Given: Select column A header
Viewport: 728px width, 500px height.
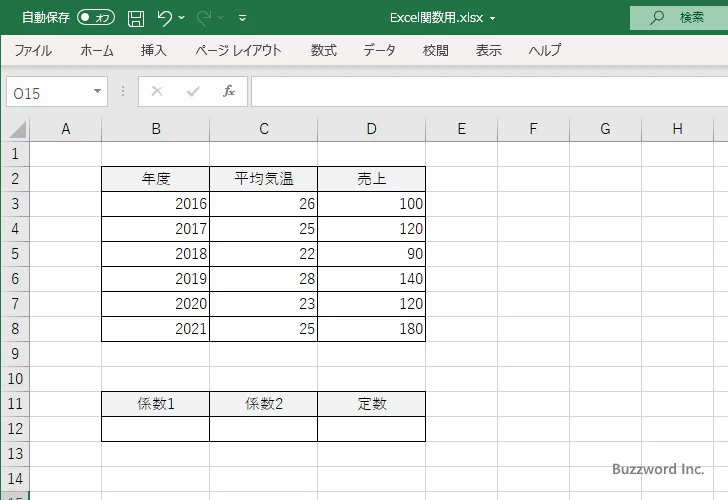Looking at the screenshot, I should 65,129.
